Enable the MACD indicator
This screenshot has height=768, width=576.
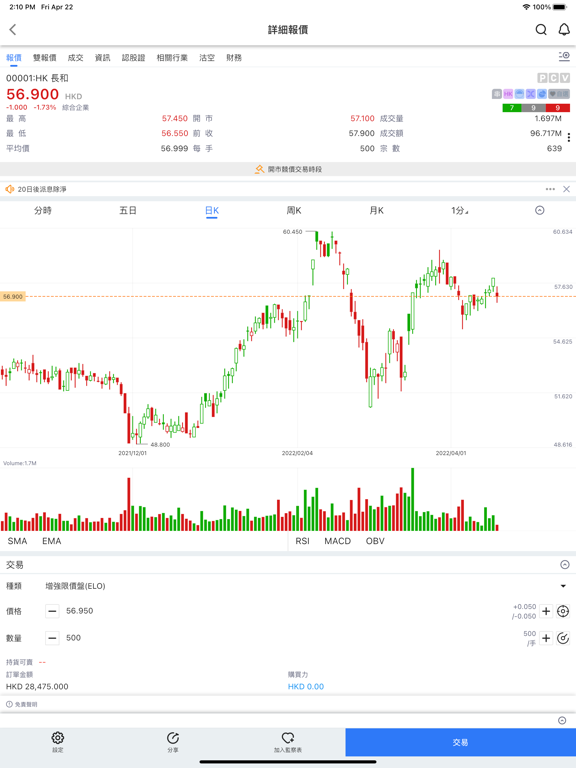(x=337, y=541)
